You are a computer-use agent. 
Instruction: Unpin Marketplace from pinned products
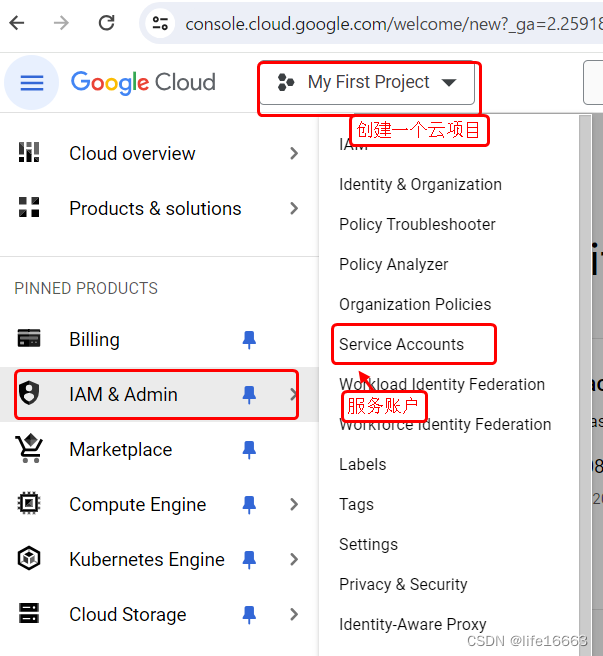(x=249, y=450)
